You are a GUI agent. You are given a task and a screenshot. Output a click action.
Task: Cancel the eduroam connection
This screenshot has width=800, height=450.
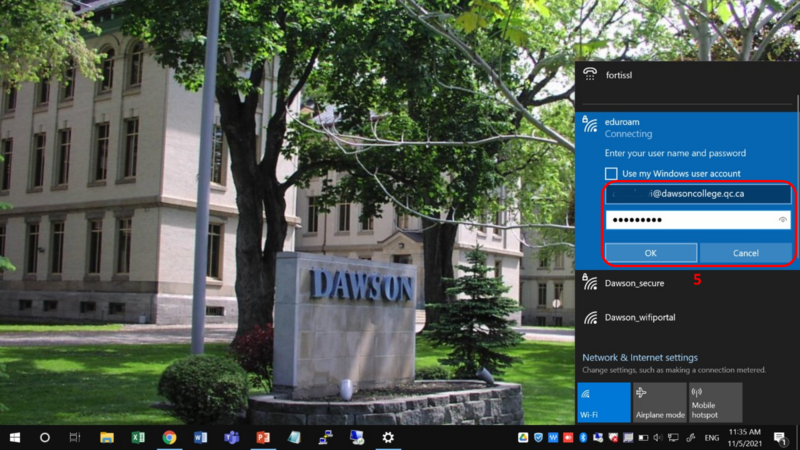[745, 253]
